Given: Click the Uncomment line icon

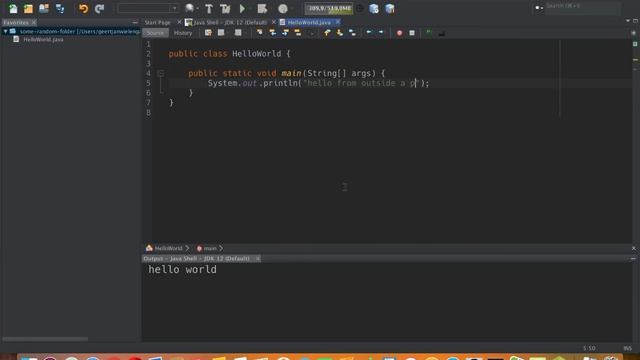Looking at the screenshot, I should [x=441, y=33].
